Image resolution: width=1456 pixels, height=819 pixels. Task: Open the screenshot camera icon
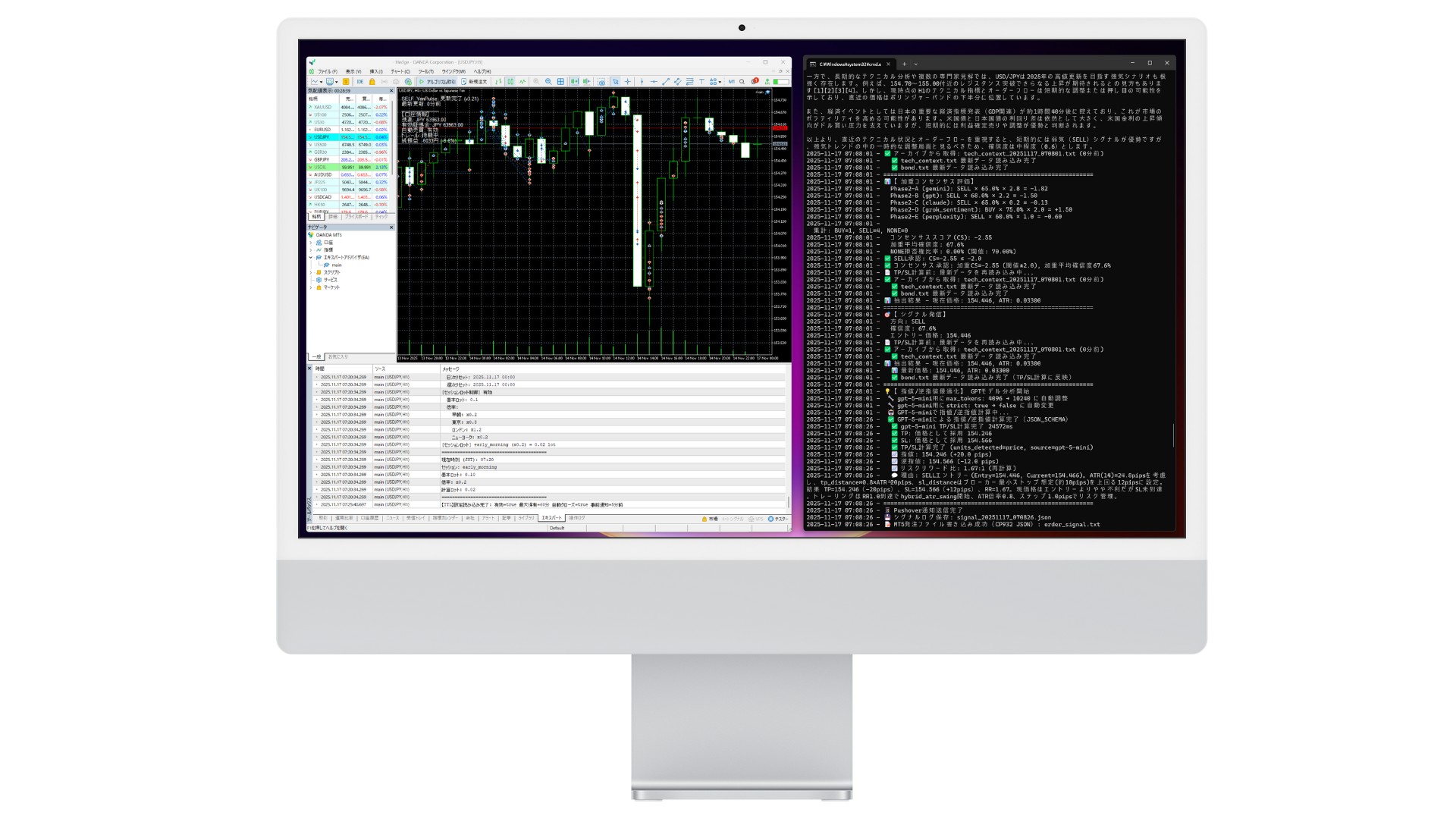(601, 81)
